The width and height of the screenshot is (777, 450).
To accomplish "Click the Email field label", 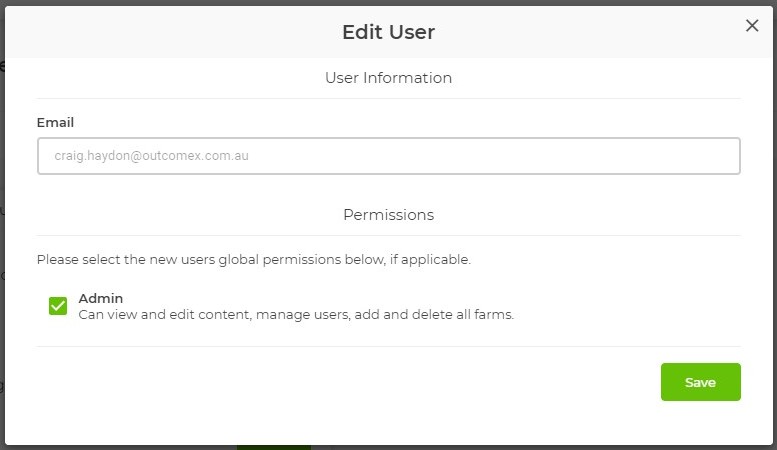I will click(56, 123).
